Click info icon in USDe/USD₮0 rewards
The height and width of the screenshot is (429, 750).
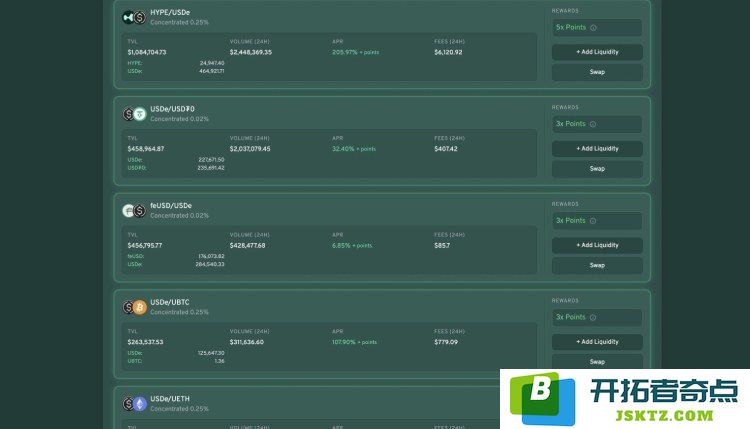593,124
